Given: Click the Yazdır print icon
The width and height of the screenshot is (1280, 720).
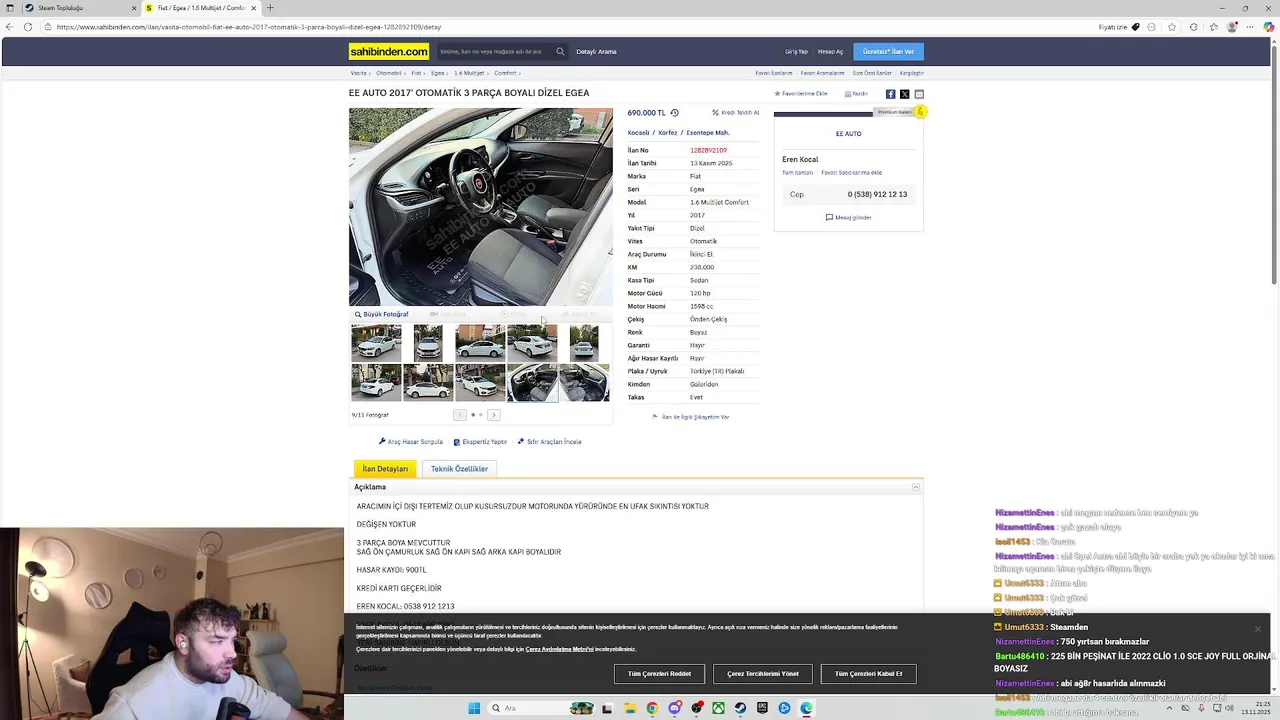Looking at the screenshot, I should point(856,94).
